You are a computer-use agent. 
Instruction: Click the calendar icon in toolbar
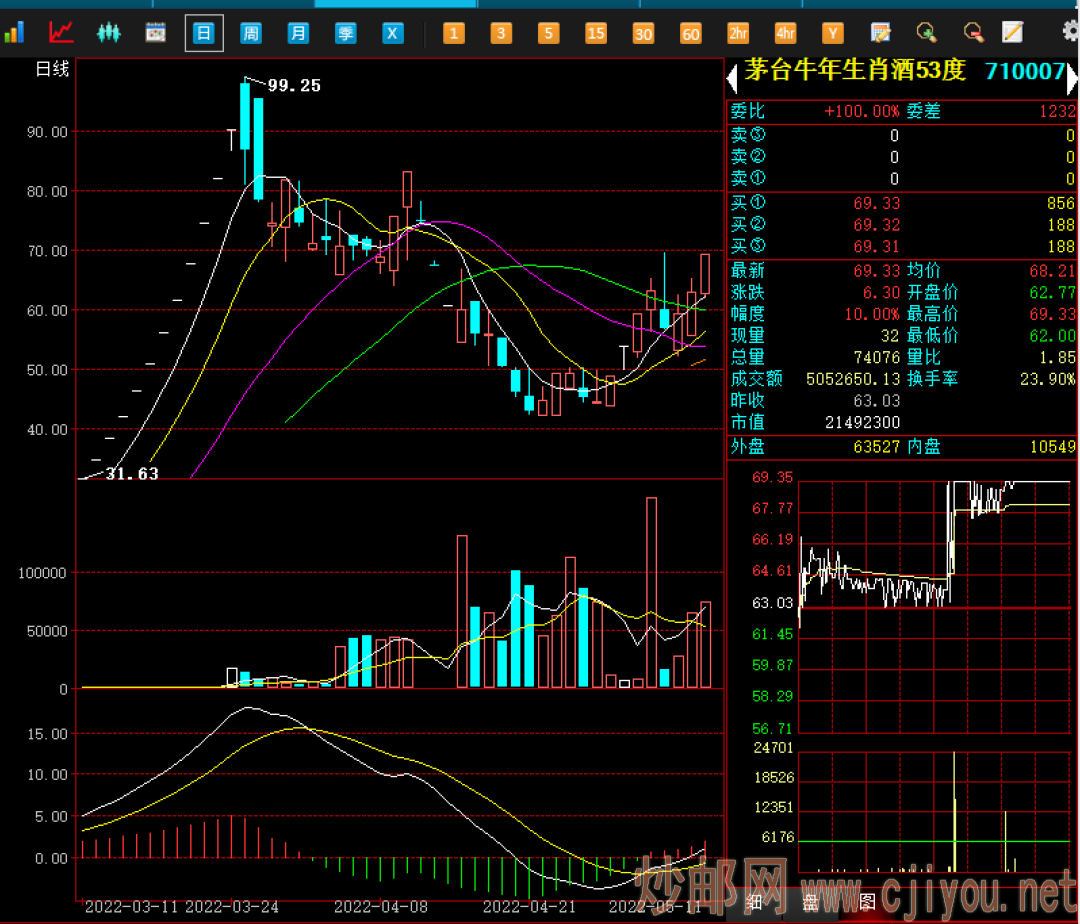tap(156, 33)
